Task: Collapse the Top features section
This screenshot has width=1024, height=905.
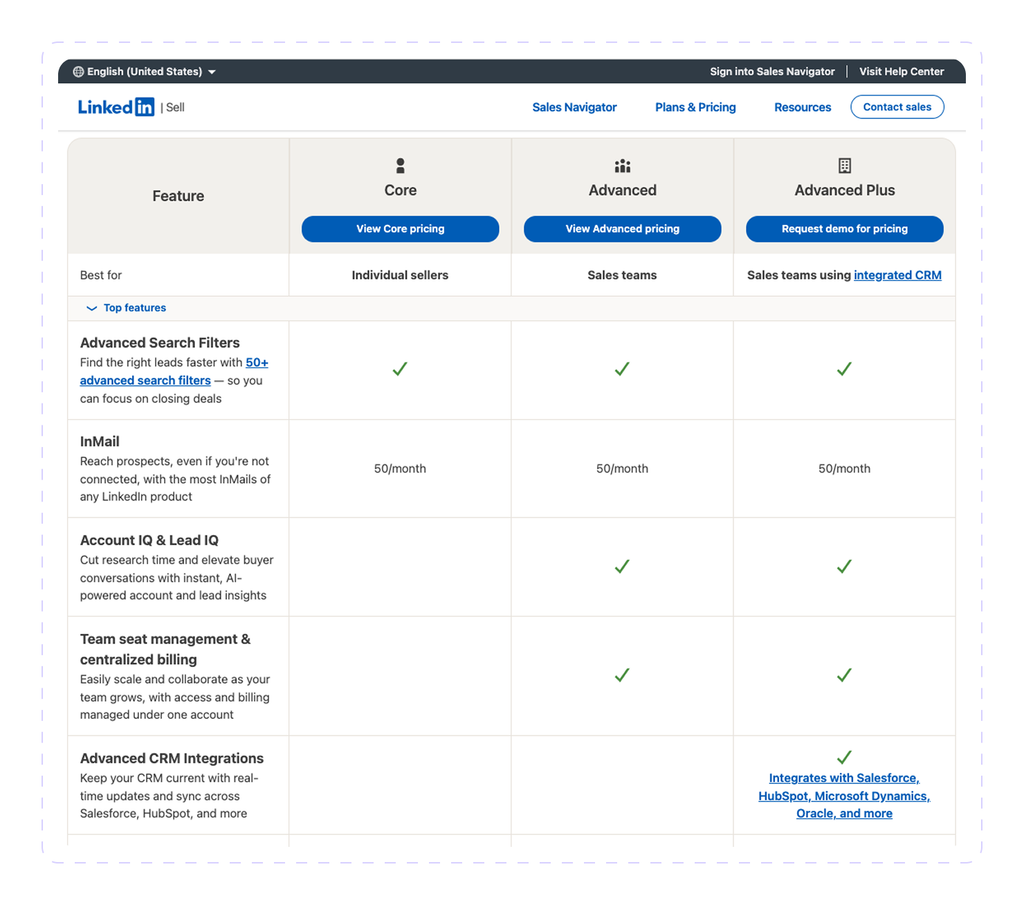Action: [x=127, y=308]
